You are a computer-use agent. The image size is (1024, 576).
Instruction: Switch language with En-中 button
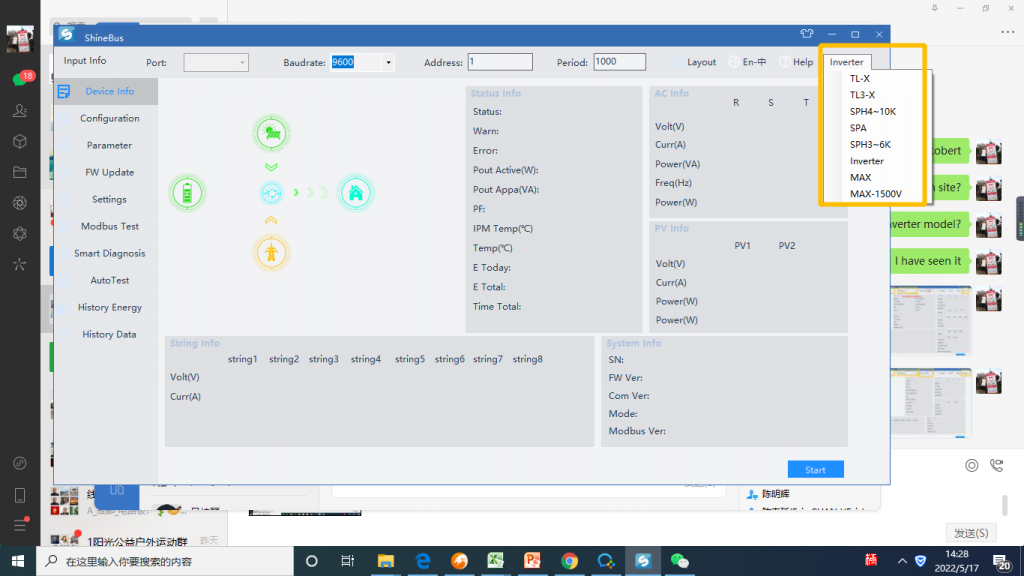747,62
